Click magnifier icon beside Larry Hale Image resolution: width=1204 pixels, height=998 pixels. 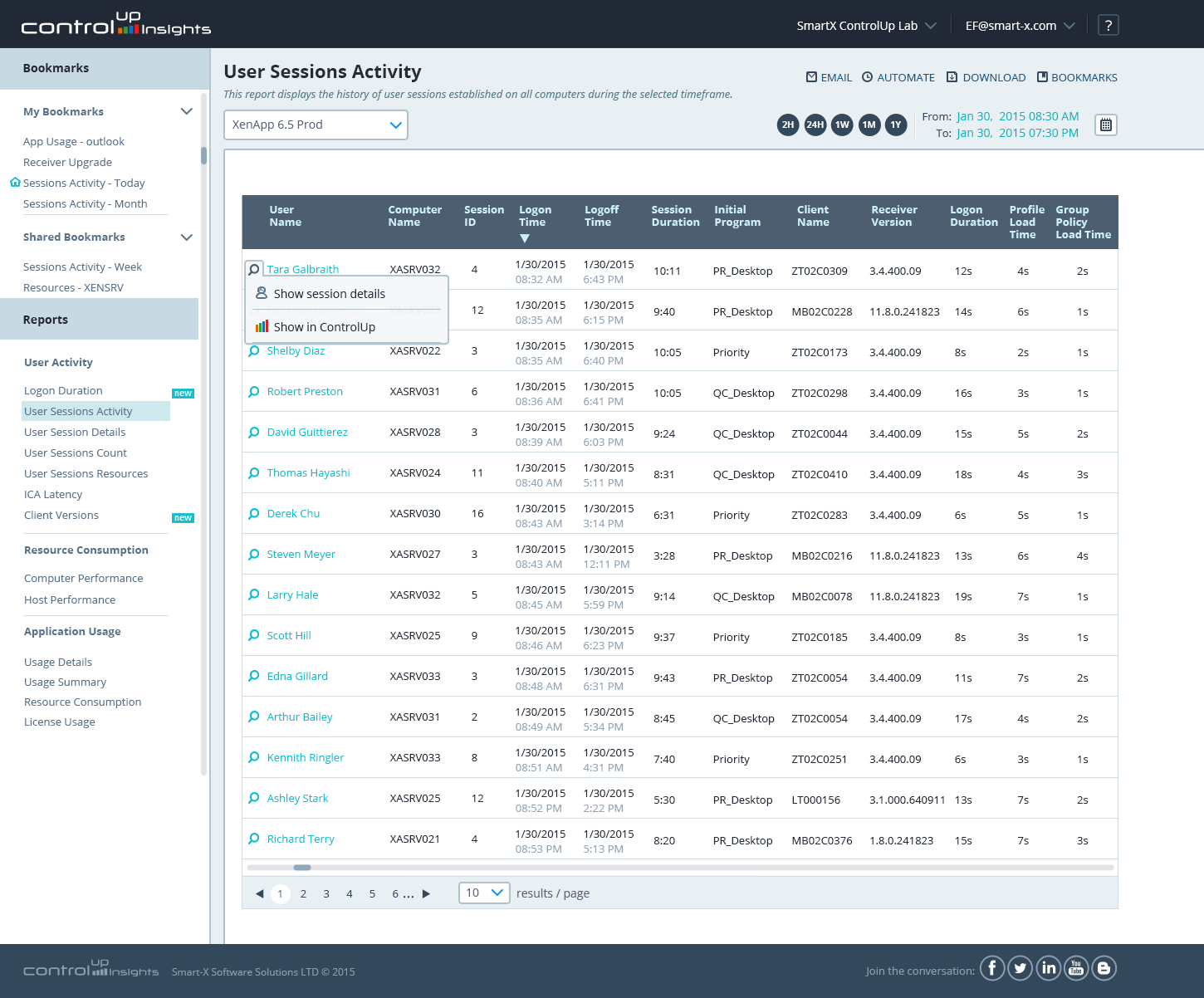point(254,595)
